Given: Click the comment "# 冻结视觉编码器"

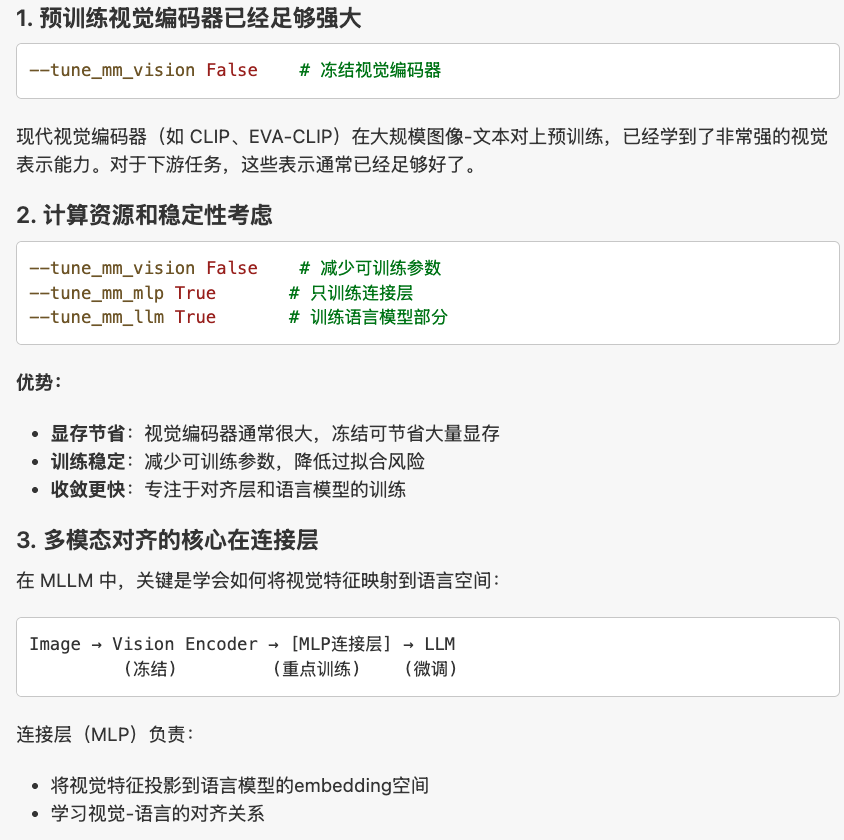Looking at the screenshot, I should [370, 70].
